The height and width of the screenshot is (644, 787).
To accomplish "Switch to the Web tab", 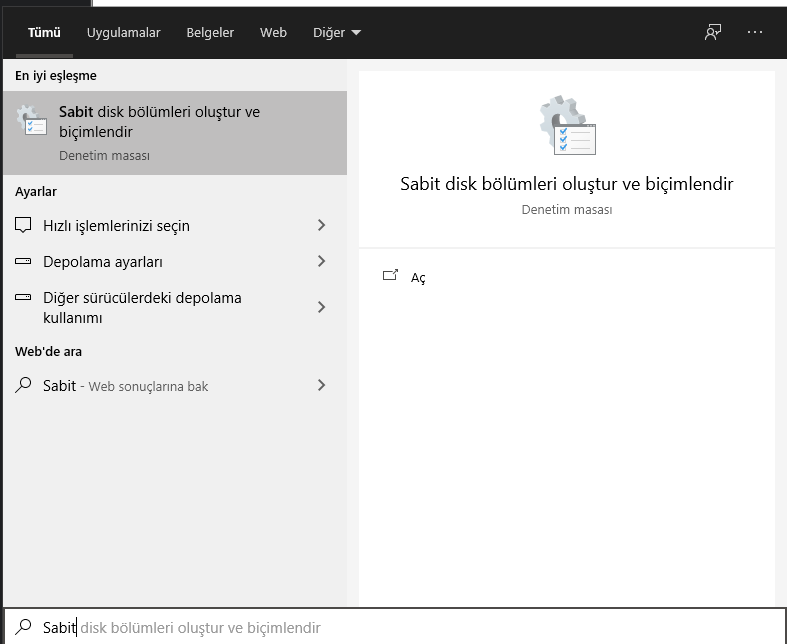I will [x=273, y=33].
